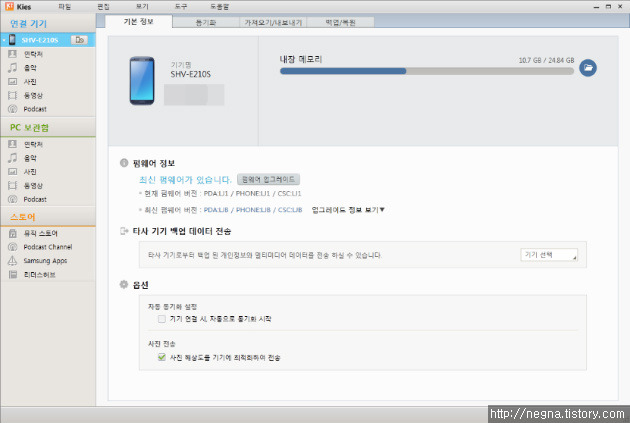This screenshot has height=423, width=630.
Task: Open the 파일 menu
Action: pos(65,7)
